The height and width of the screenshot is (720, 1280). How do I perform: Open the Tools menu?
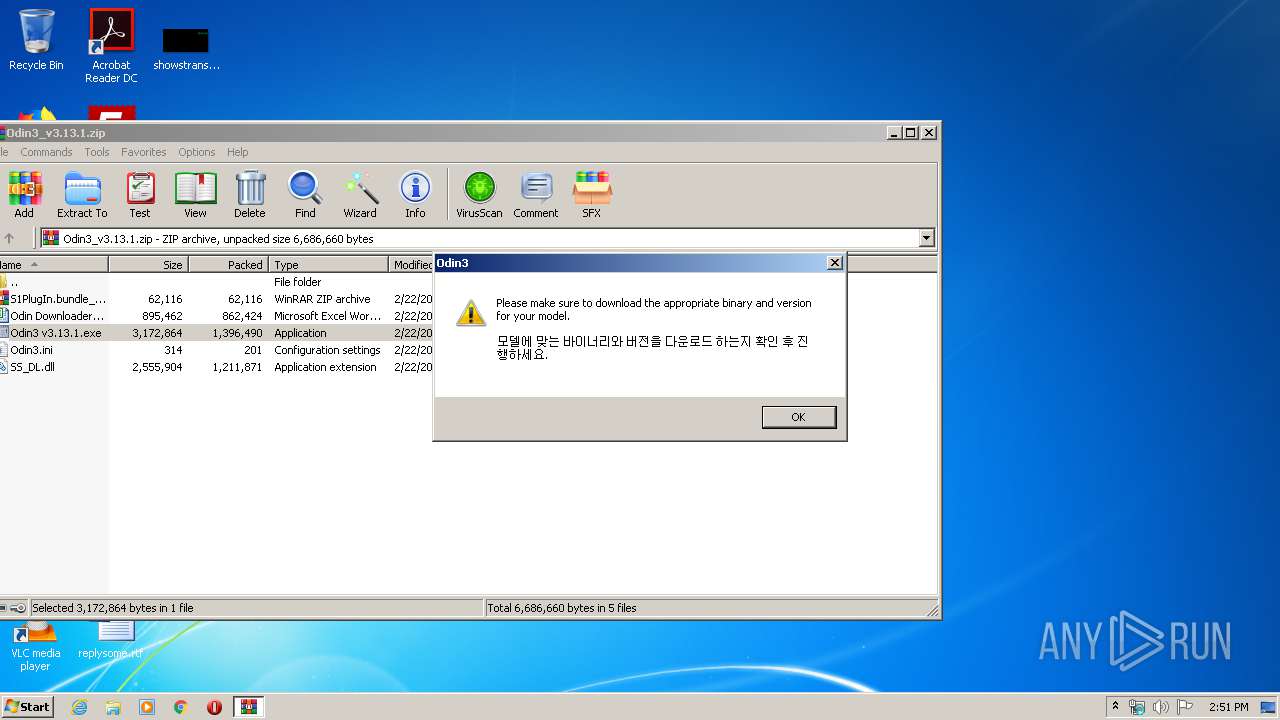pyautogui.click(x=97, y=152)
